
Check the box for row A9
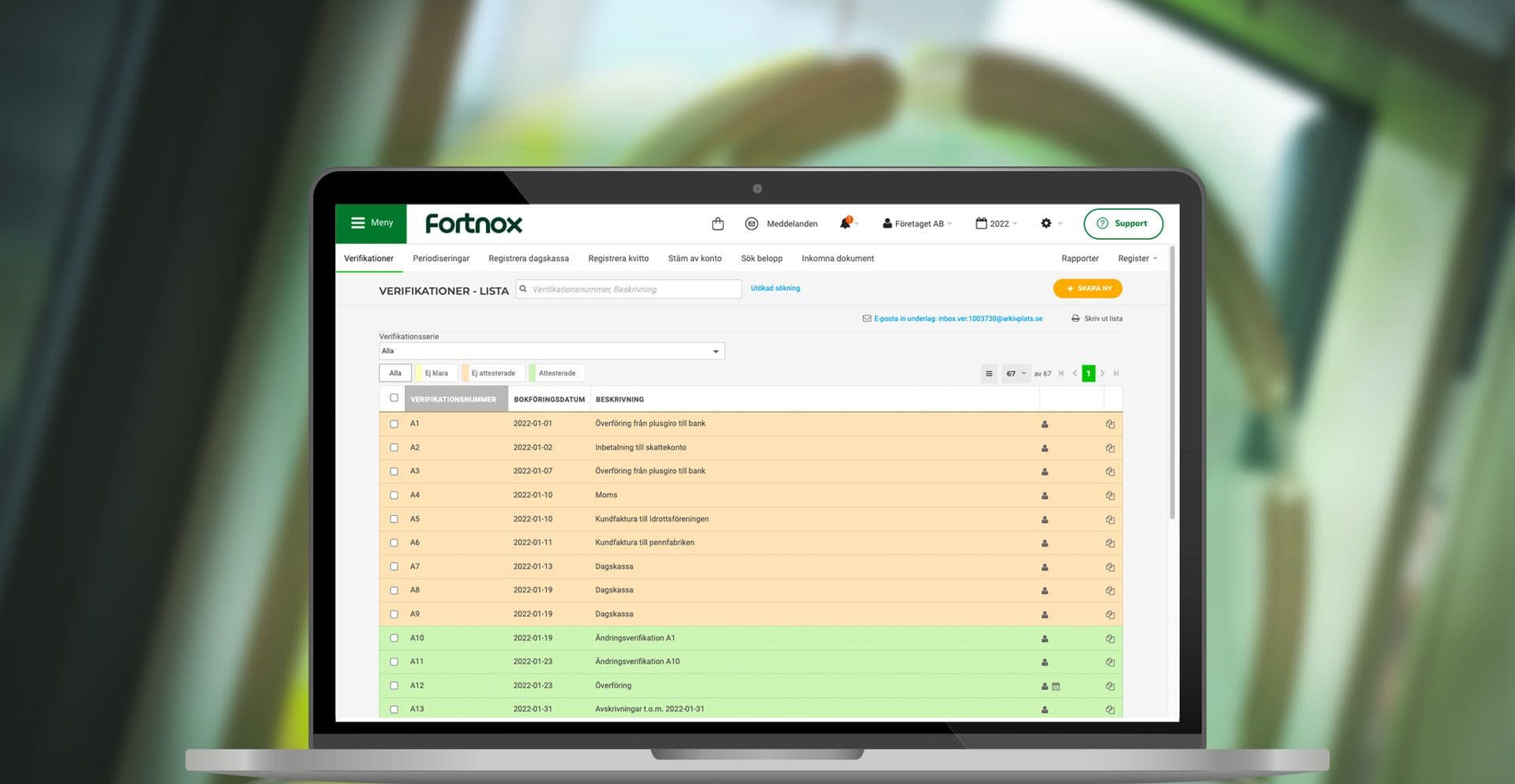(x=394, y=614)
